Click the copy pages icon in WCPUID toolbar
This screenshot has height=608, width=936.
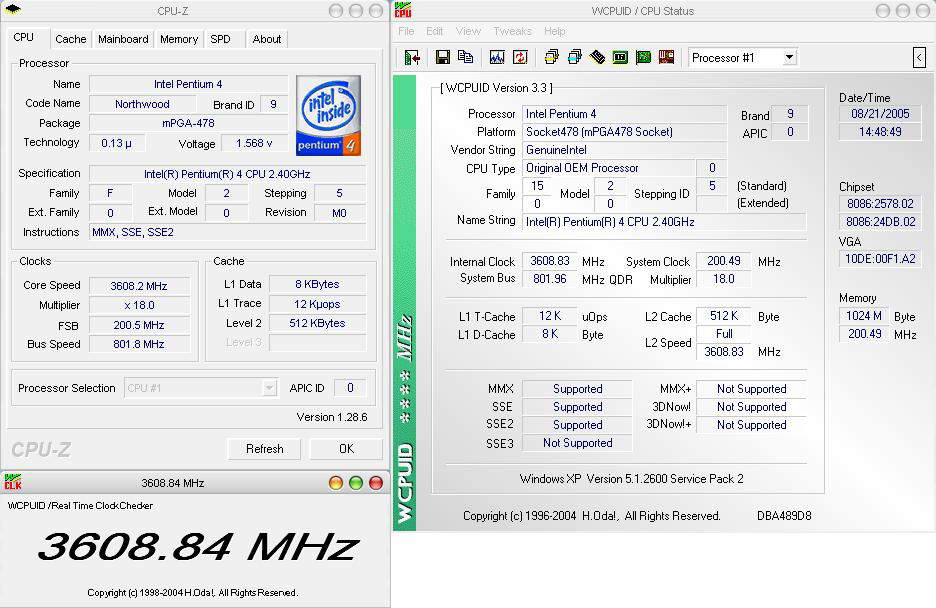466,57
